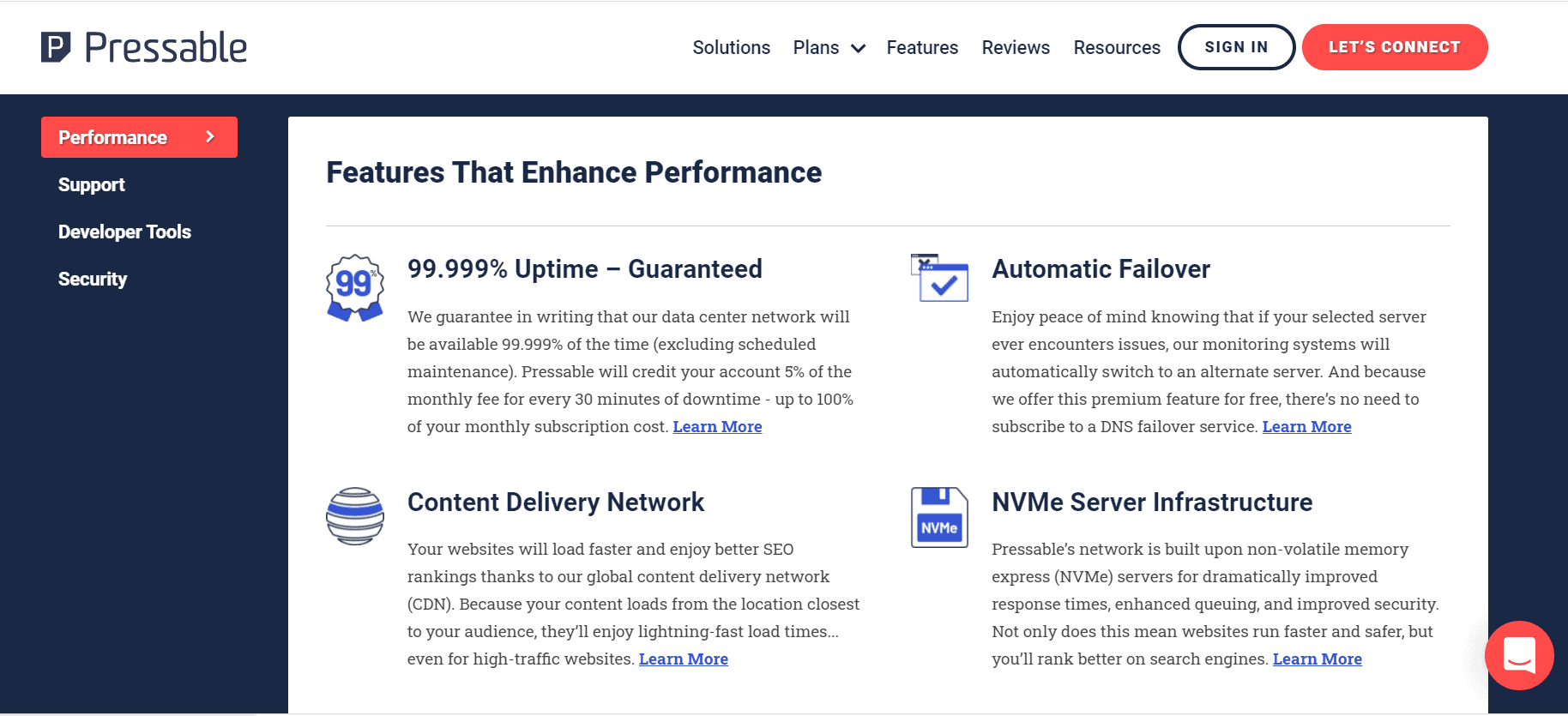Switch to the Security sidebar tab

[93, 279]
